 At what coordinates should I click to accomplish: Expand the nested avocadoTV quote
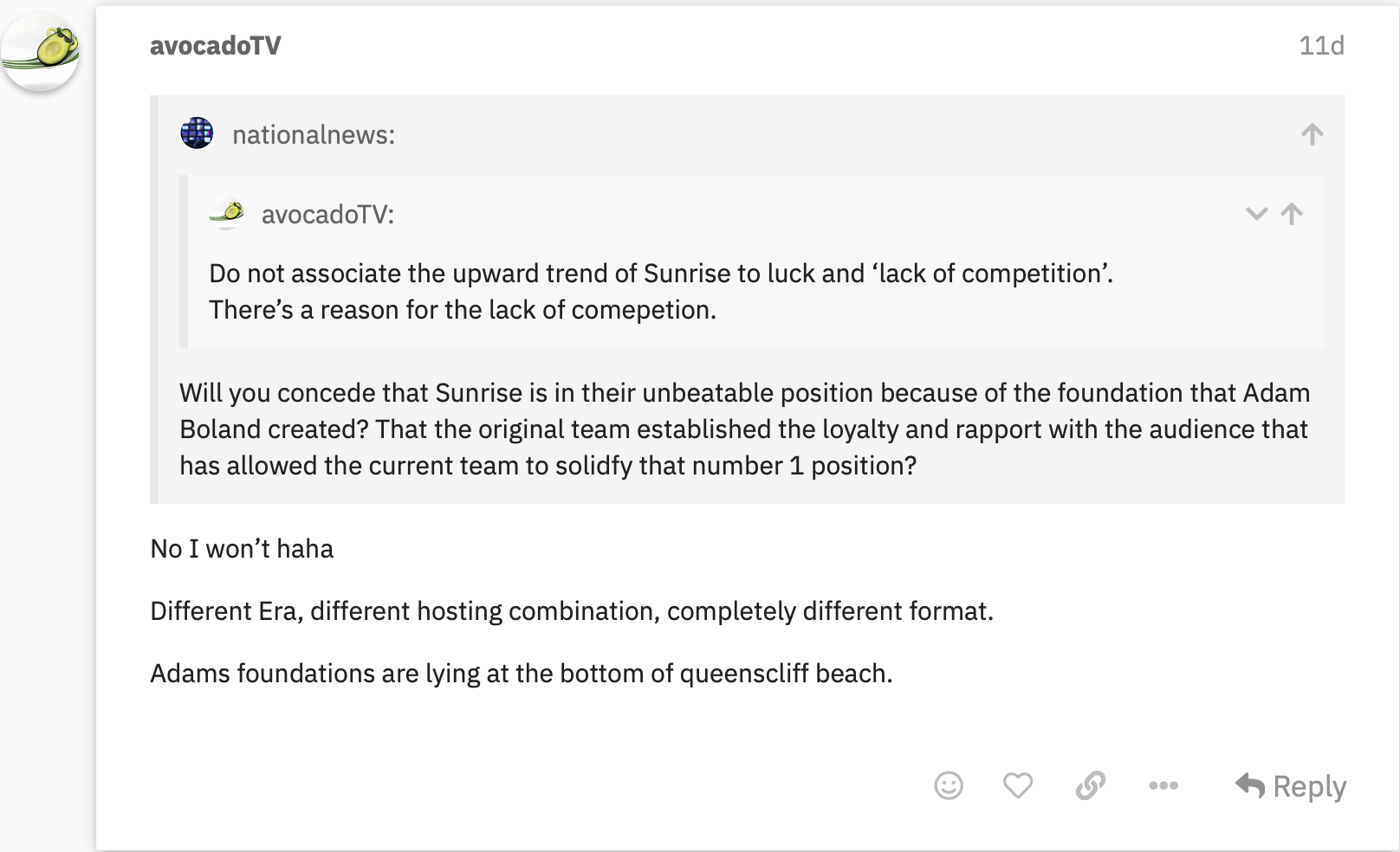click(x=1256, y=214)
